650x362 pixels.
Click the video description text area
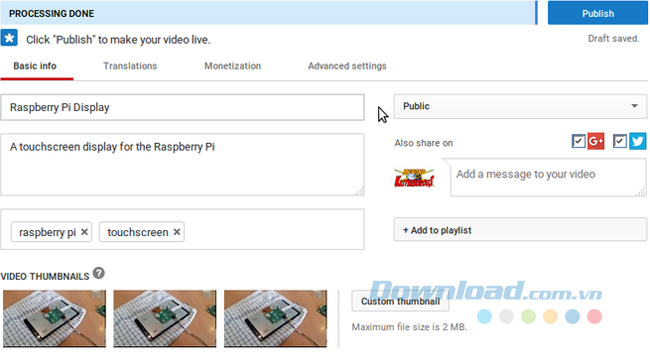click(x=182, y=165)
